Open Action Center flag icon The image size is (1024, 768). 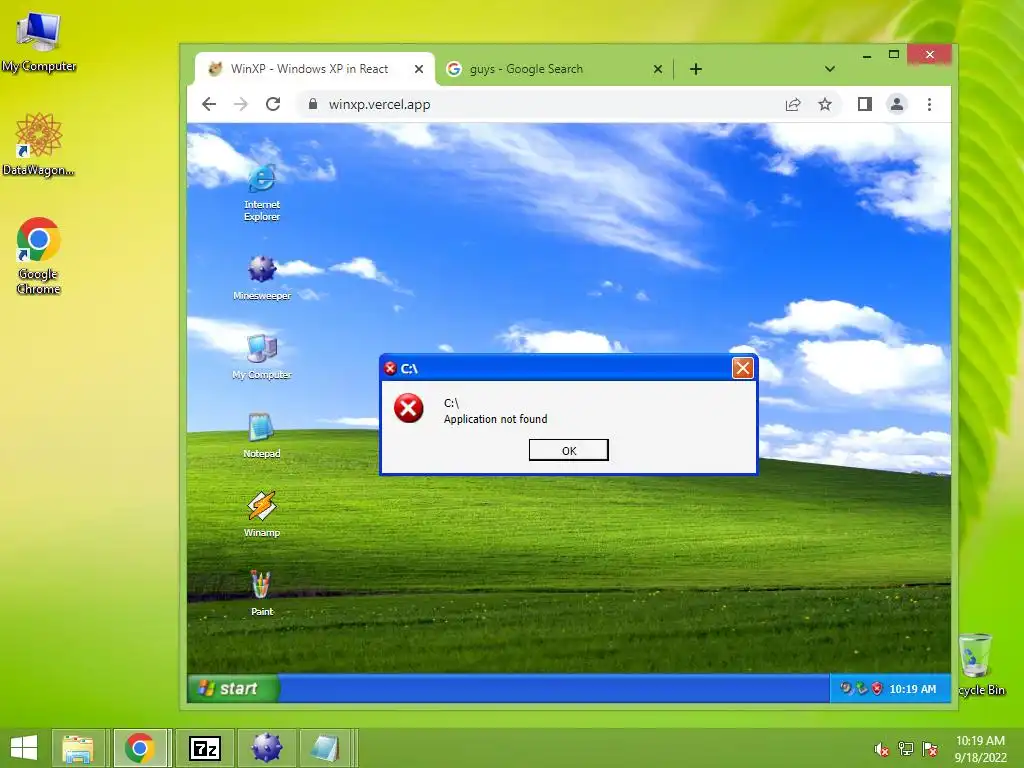[x=930, y=749]
